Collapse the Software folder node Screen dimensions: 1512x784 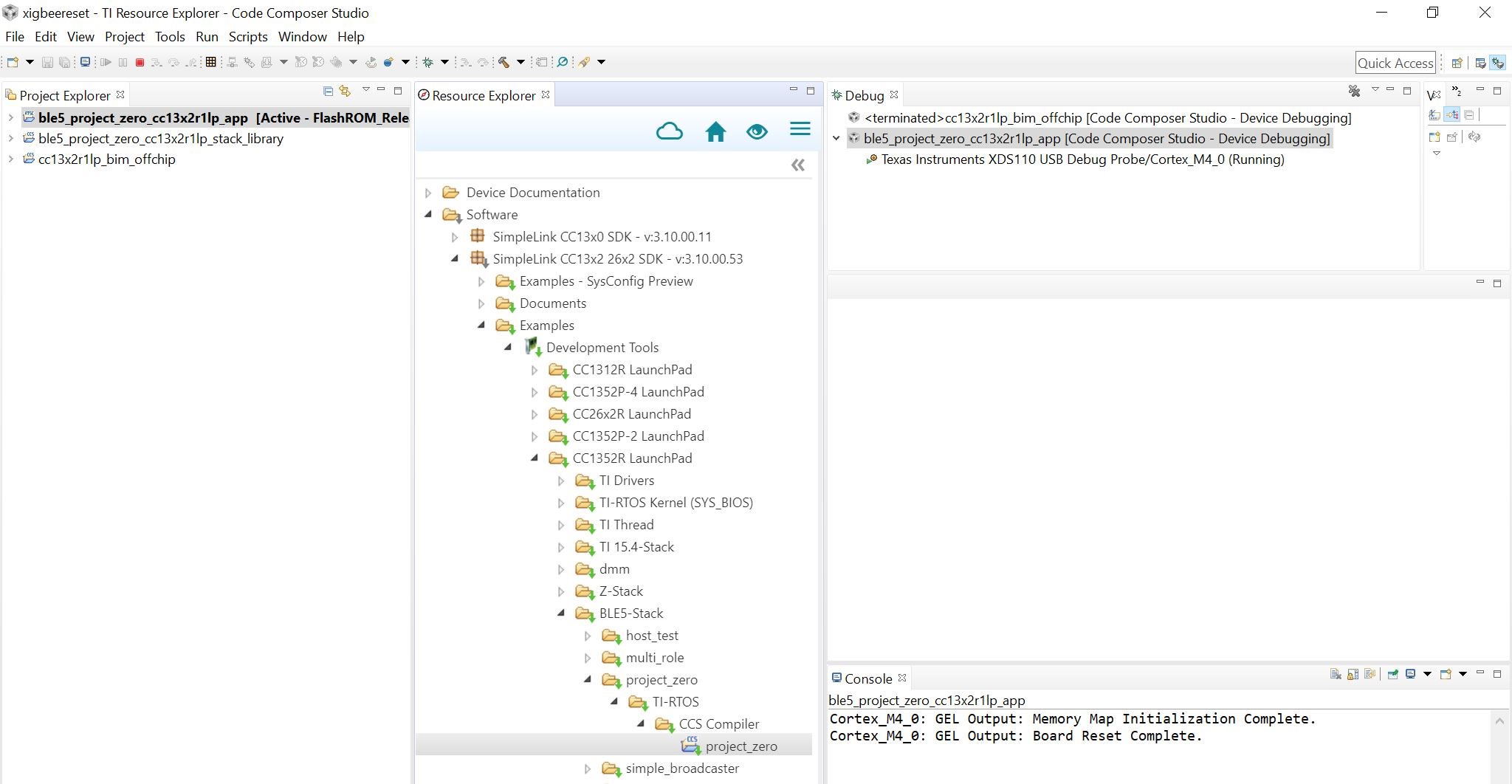(x=428, y=215)
